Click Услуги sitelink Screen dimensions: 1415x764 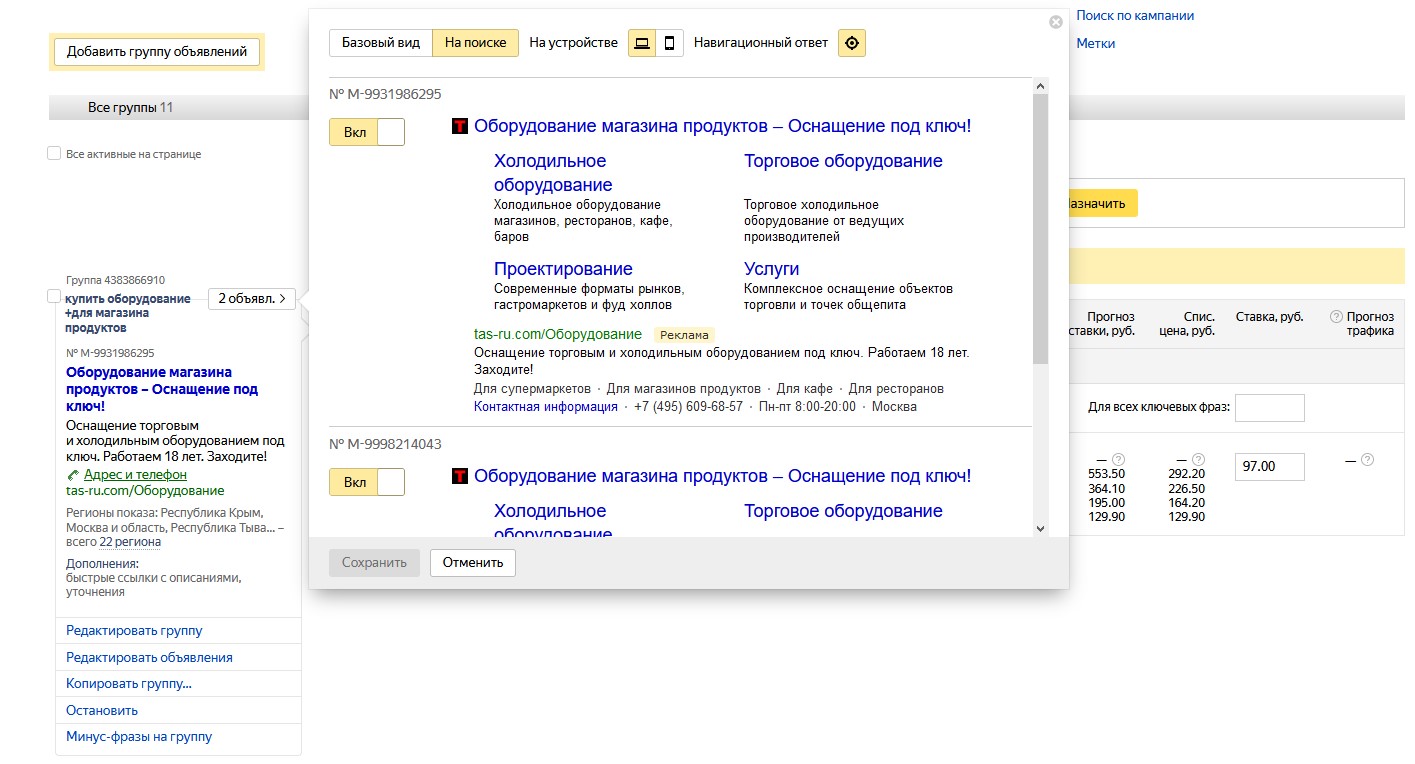click(772, 269)
